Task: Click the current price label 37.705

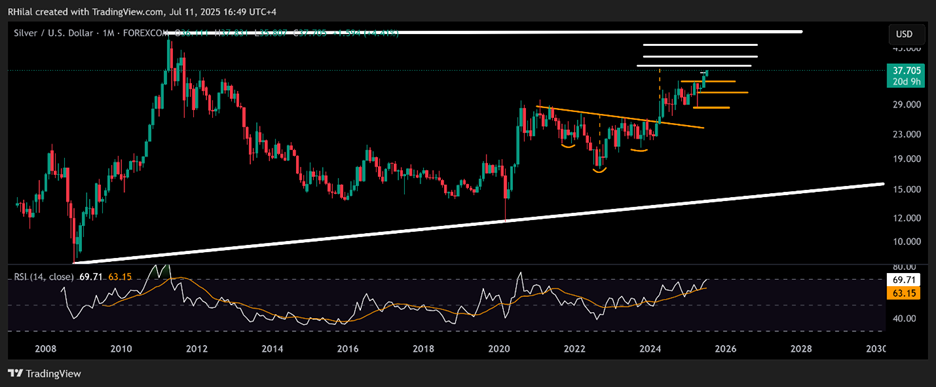Action: tap(906, 70)
